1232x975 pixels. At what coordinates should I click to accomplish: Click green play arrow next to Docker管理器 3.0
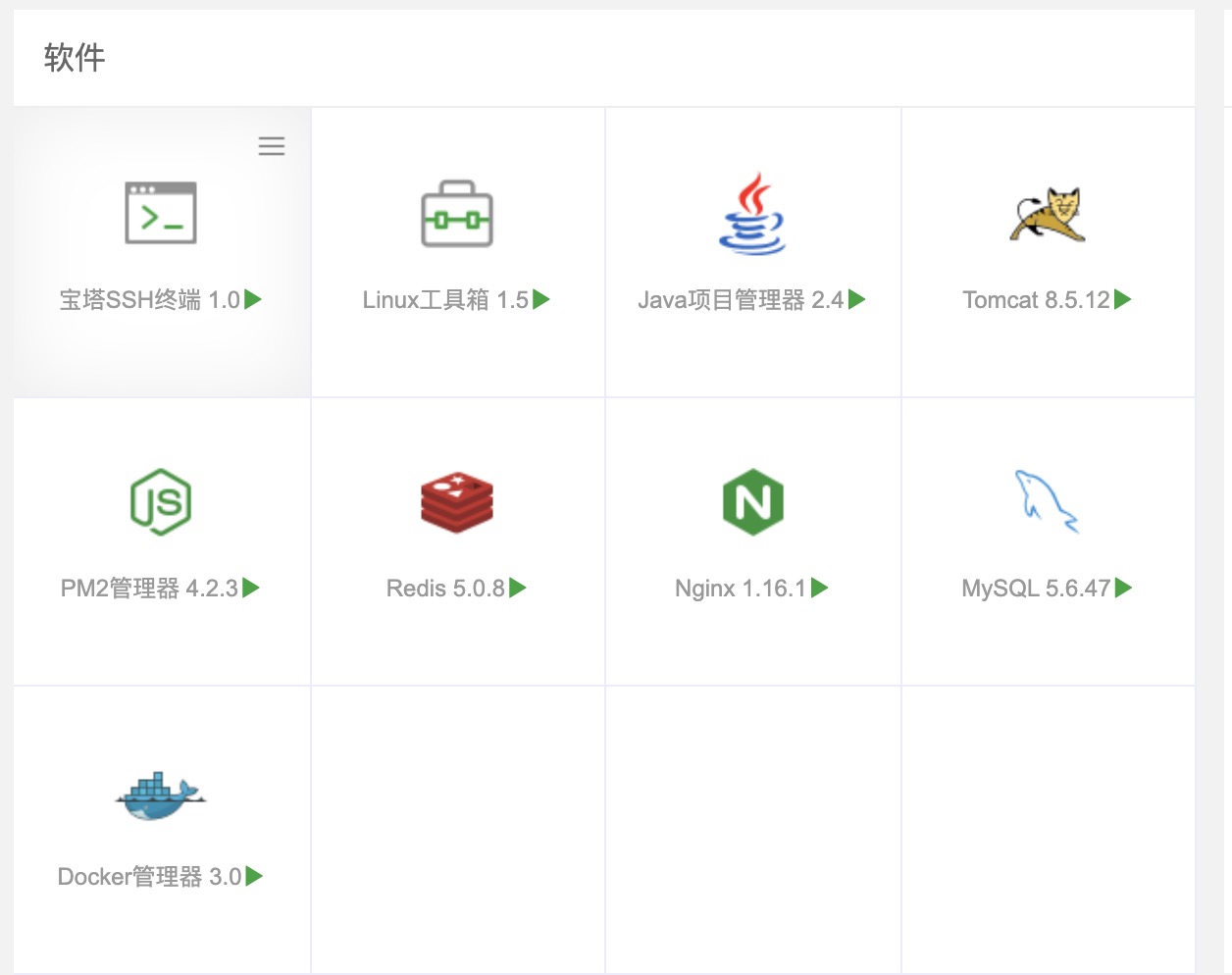point(254,876)
